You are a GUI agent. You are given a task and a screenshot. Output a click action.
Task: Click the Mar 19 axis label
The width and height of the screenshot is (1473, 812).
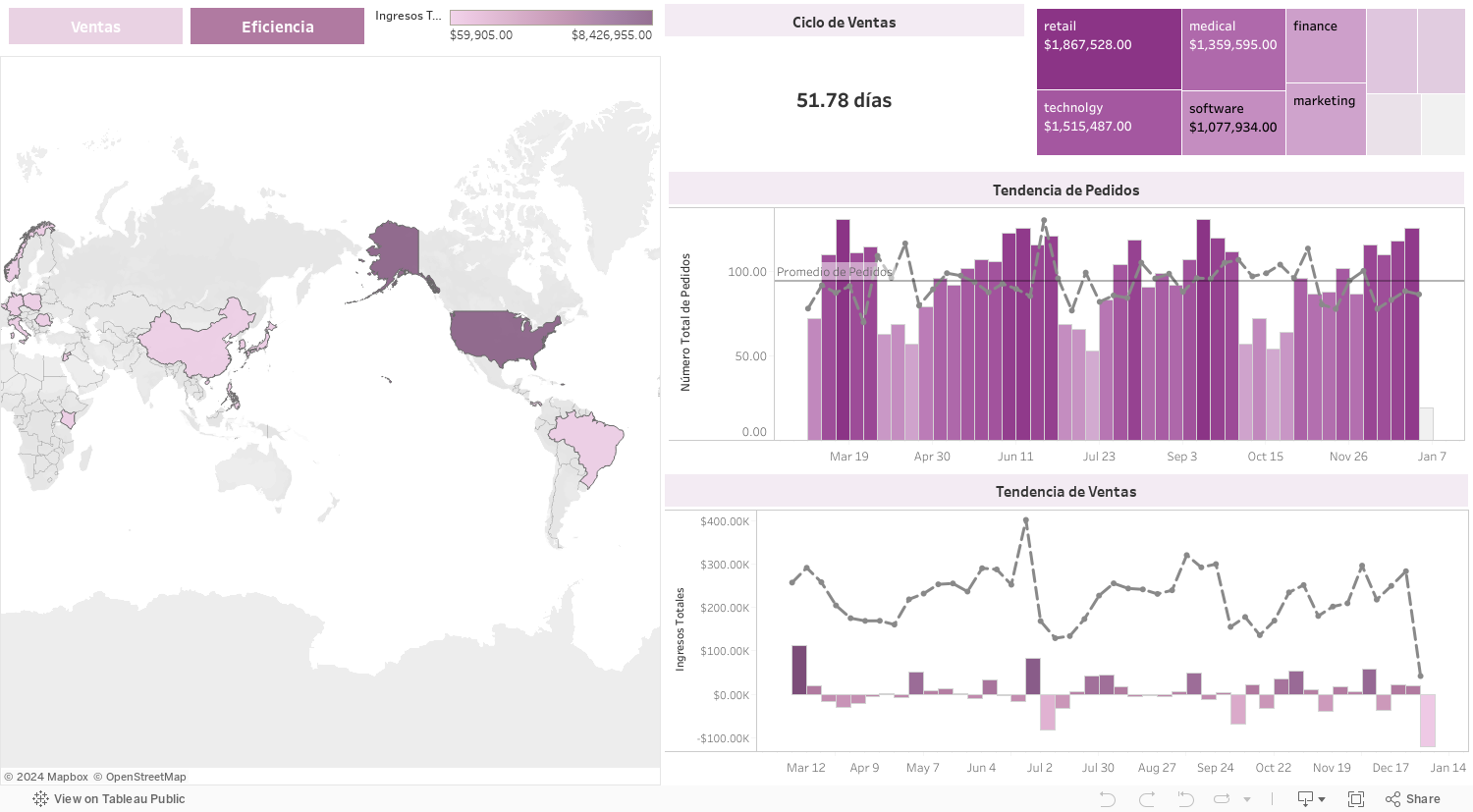pyautogui.click(x=849, y=457)
